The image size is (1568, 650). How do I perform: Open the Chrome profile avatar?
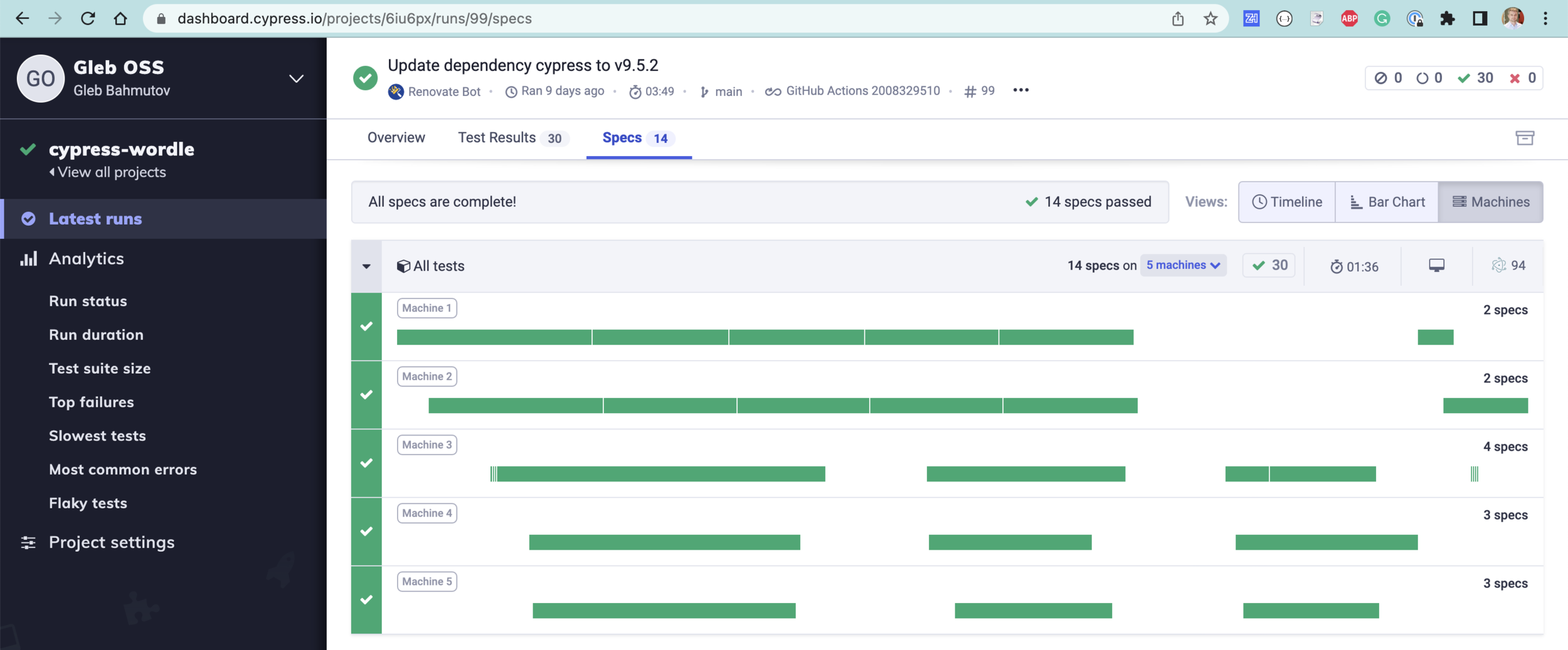pos(1513,19)
